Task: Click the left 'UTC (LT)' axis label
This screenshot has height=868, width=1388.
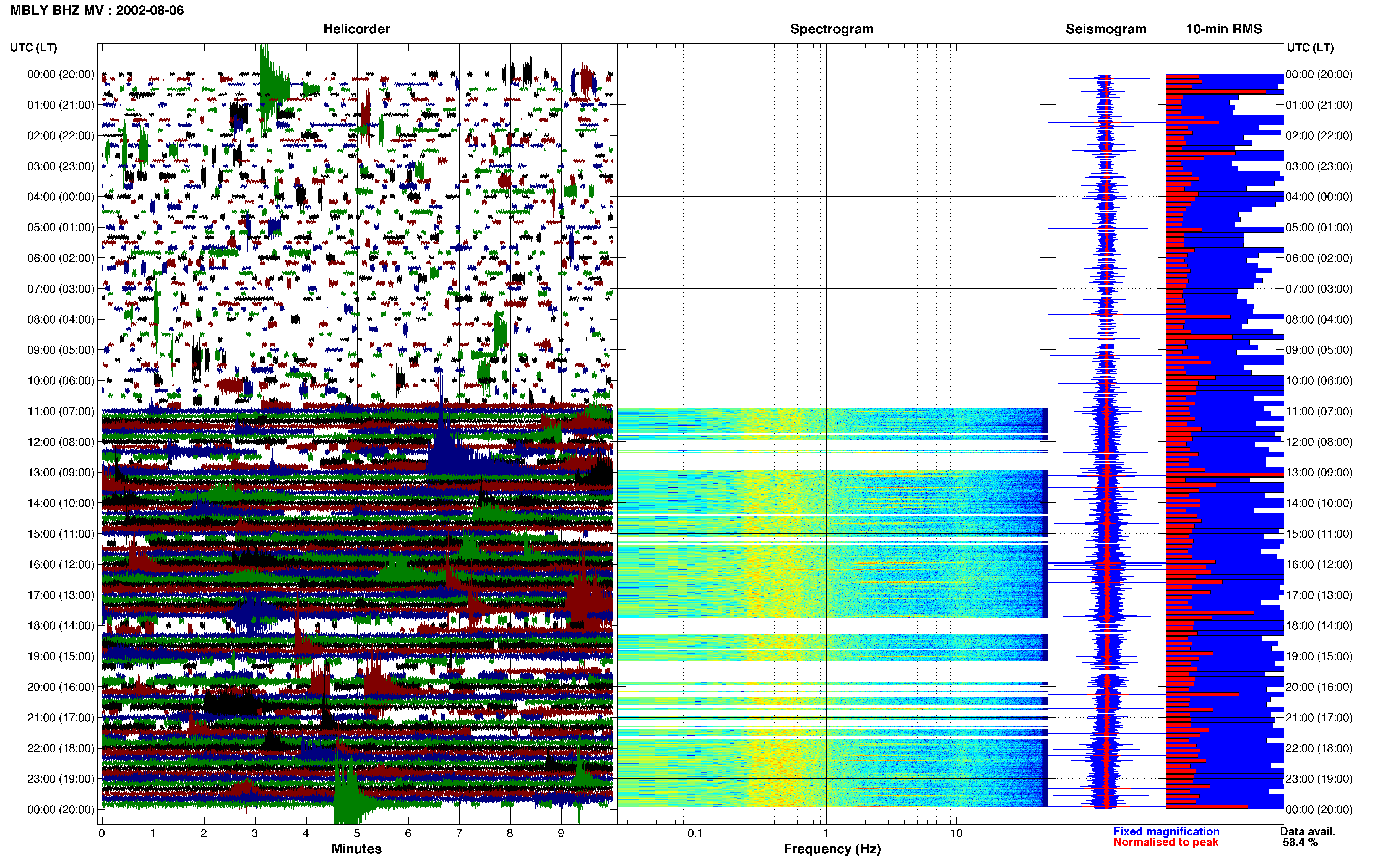Action: pyautogui.click(x=34, y=48)
